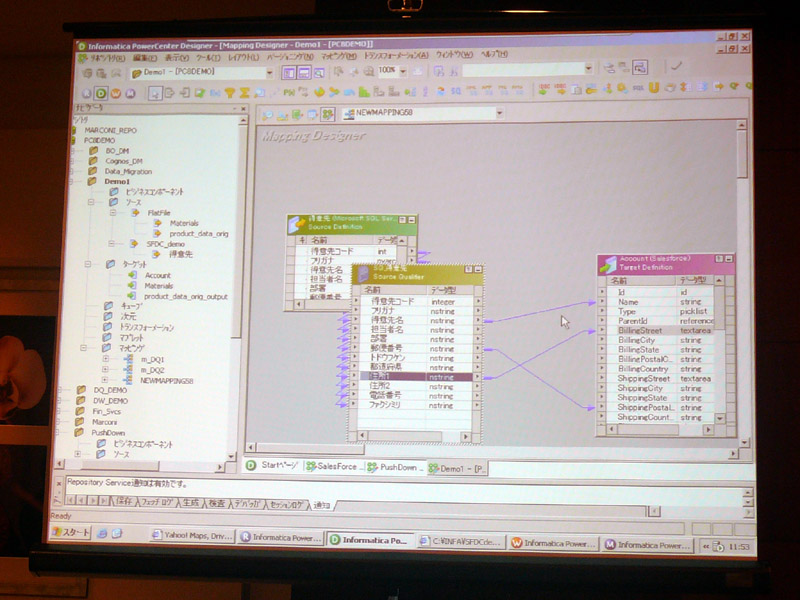The height and width of the screenshot is (600, 800).
Task: Click the green round D Designer icon
Action: click(101, 93)
